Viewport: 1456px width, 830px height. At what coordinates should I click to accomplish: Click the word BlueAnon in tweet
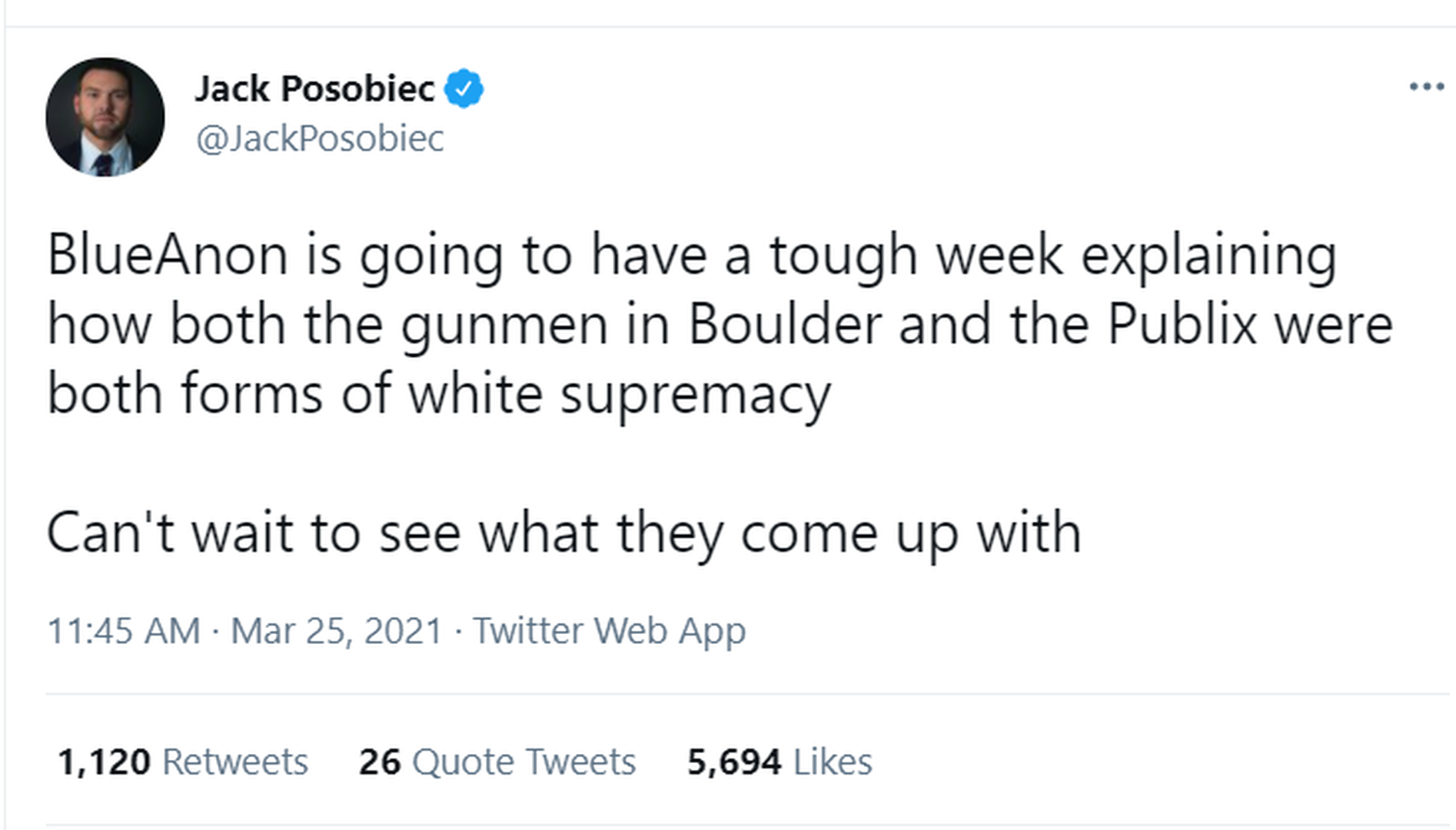168,254
